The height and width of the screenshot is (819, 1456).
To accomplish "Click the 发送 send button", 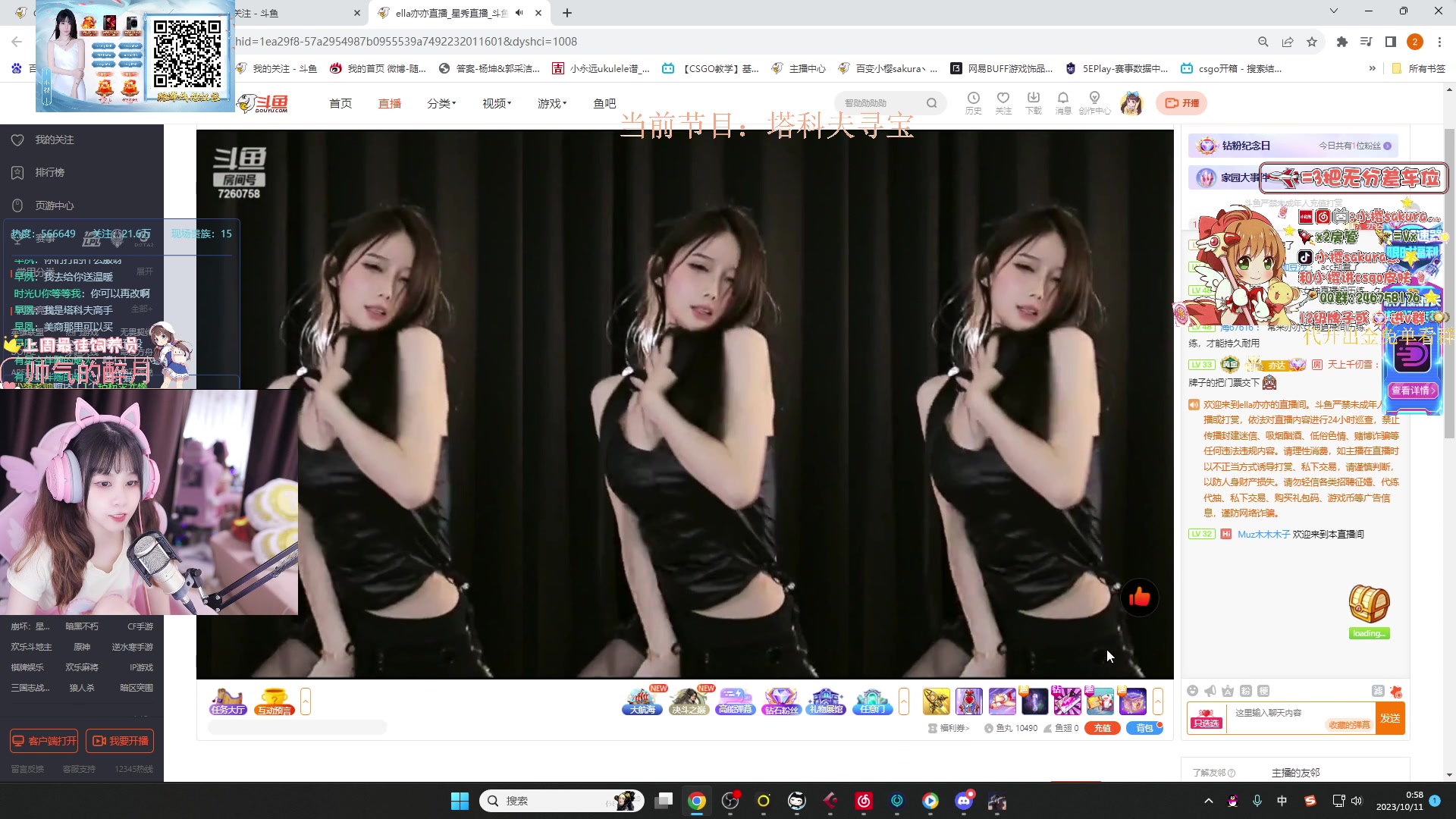I will [1390, 717].
